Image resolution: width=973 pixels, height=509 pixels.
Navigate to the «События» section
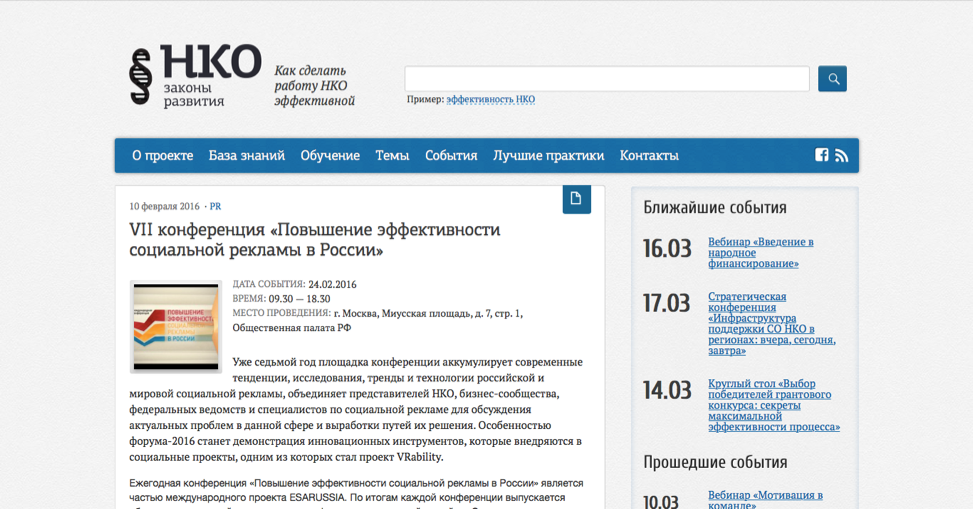[451, 156]
